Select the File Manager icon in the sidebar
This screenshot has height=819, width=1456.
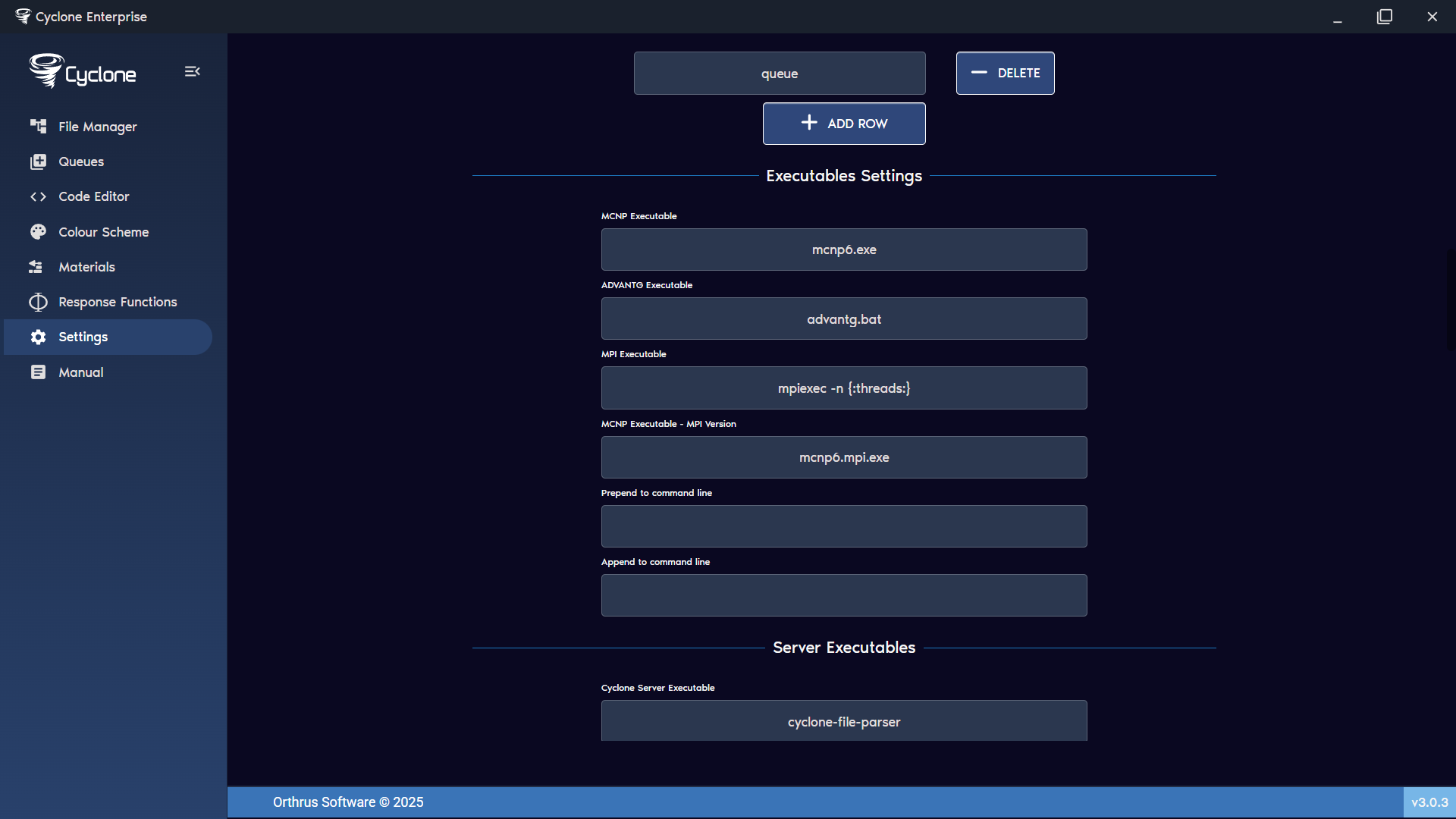(38, 127)
